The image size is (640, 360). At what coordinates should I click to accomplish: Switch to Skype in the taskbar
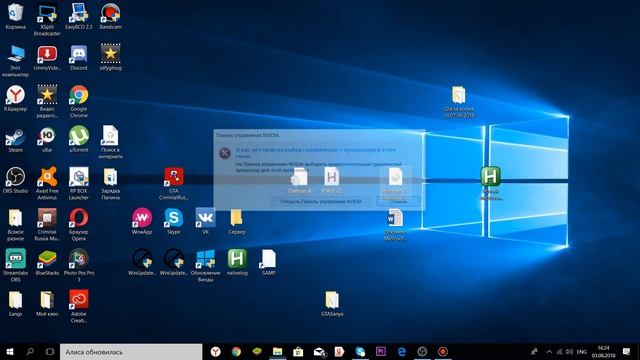(x=360, y=351)
